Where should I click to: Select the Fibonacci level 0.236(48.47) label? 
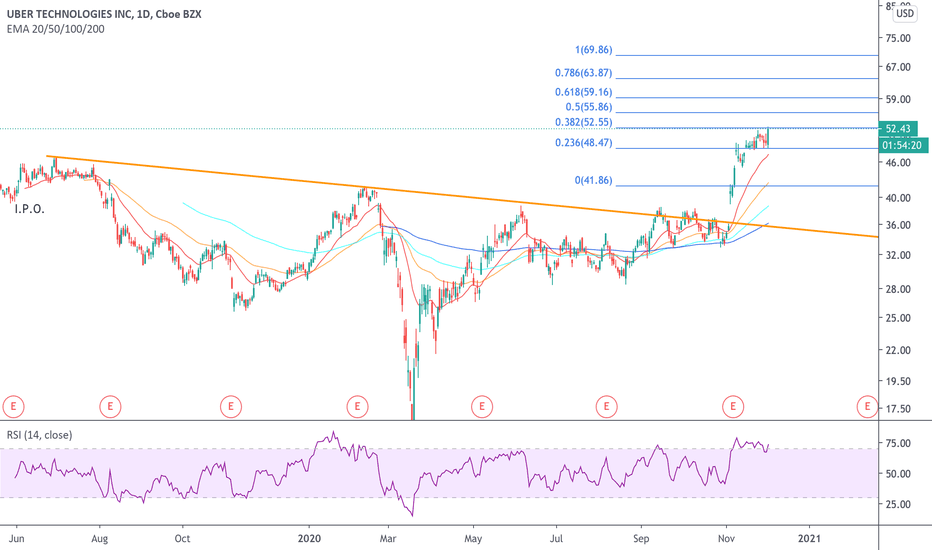click(584, 143)
